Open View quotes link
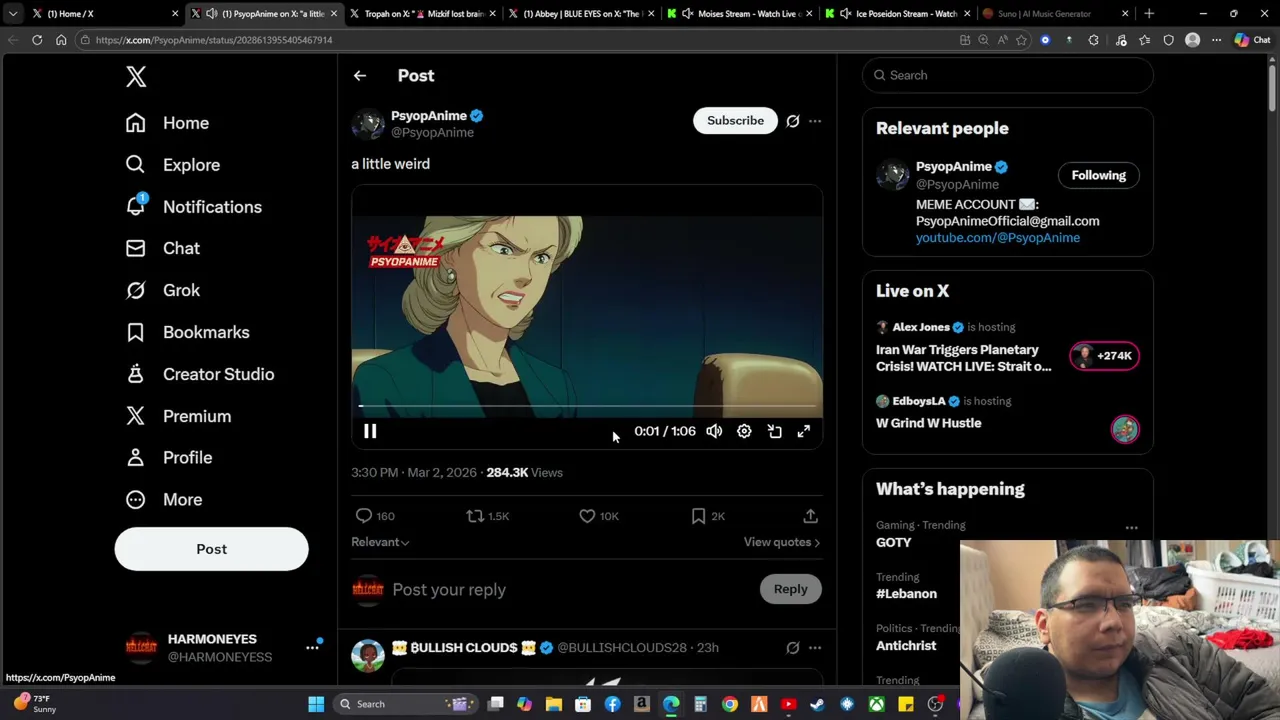 pyautogui.click(x=782, y=542)
